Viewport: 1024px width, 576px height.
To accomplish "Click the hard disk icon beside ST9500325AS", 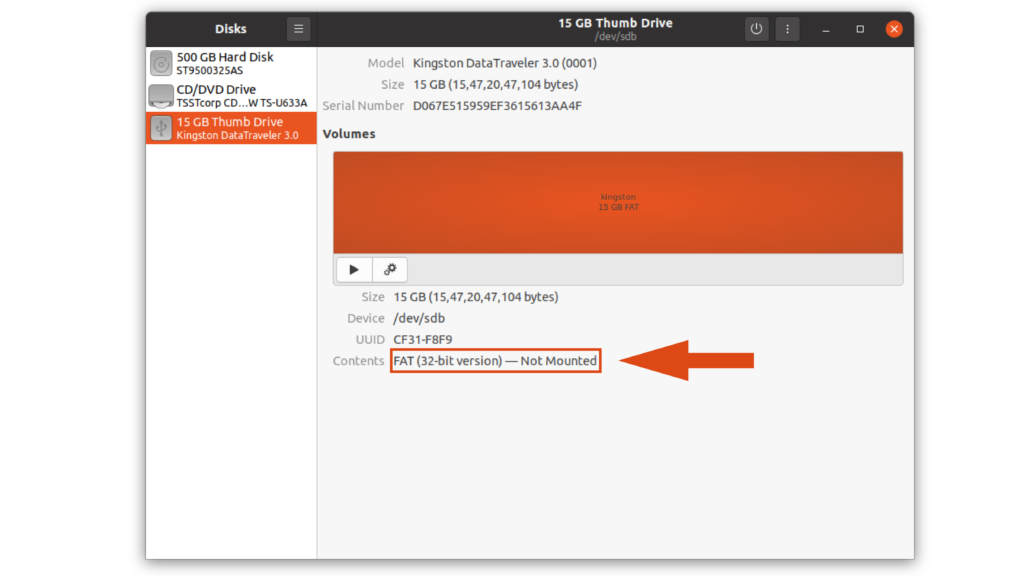I will click(160, 62).
